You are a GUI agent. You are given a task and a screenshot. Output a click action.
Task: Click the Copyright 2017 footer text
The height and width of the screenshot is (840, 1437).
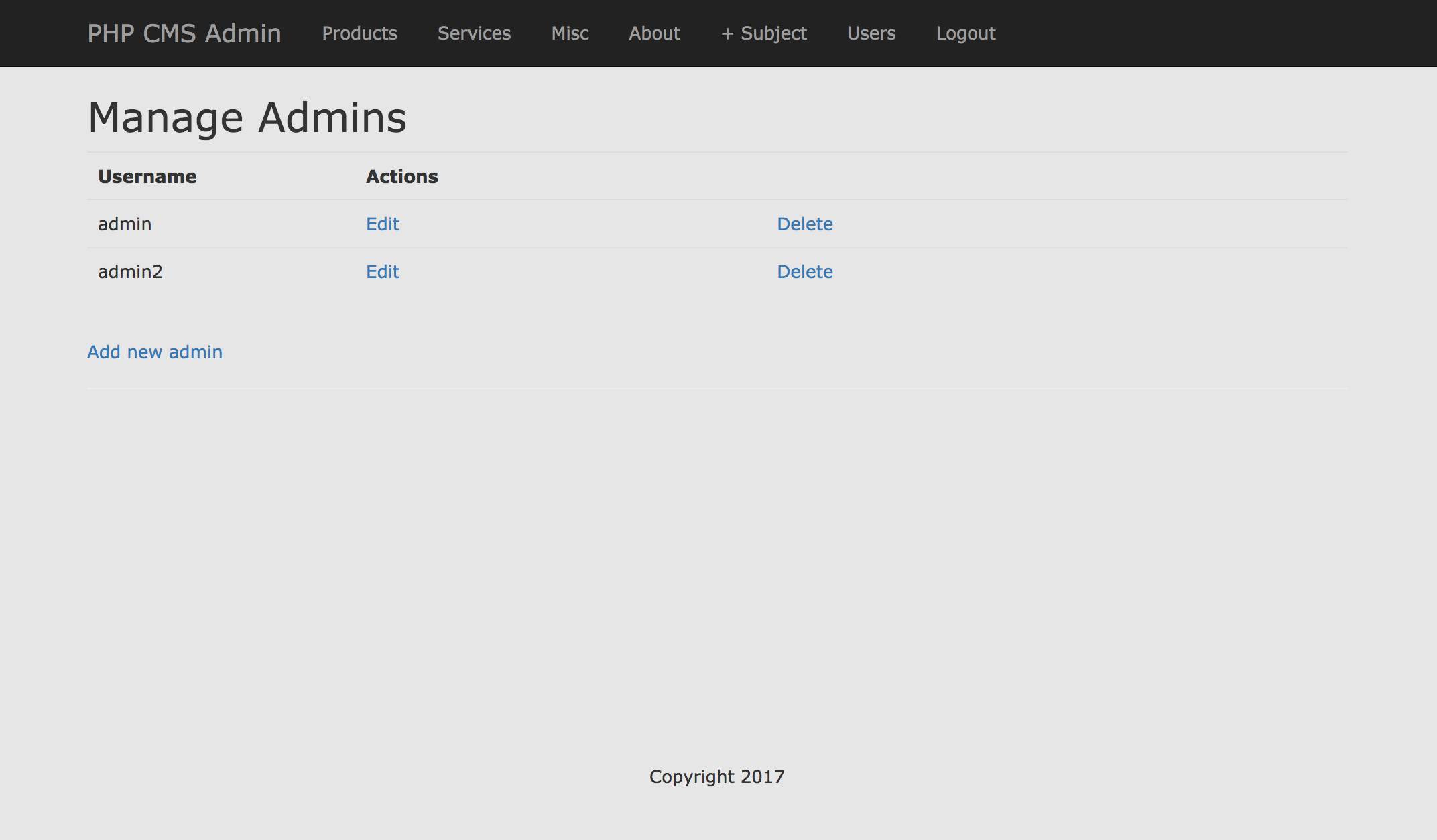tap(716, 777)
